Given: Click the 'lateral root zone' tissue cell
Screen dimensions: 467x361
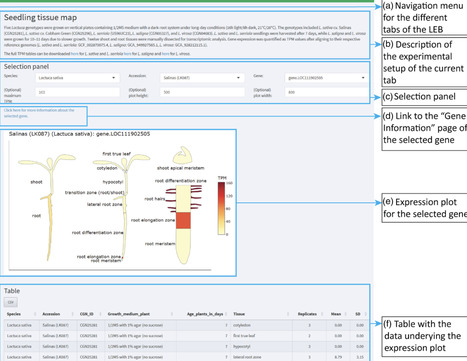Looking at the screenshot, I should coord(247,357).
